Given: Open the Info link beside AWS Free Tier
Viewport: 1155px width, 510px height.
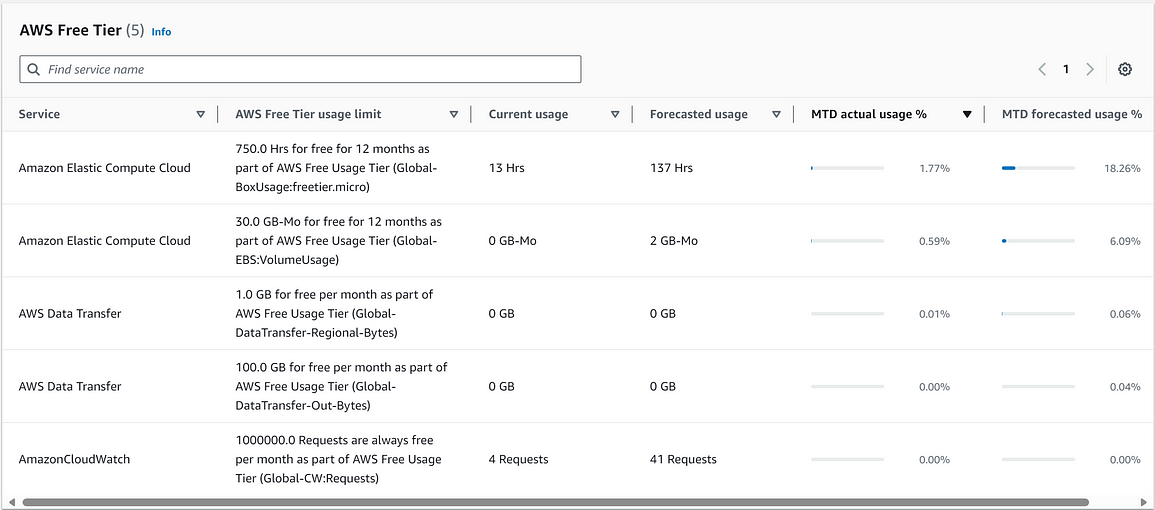Looking at the screenshot, I should point(161,32).
